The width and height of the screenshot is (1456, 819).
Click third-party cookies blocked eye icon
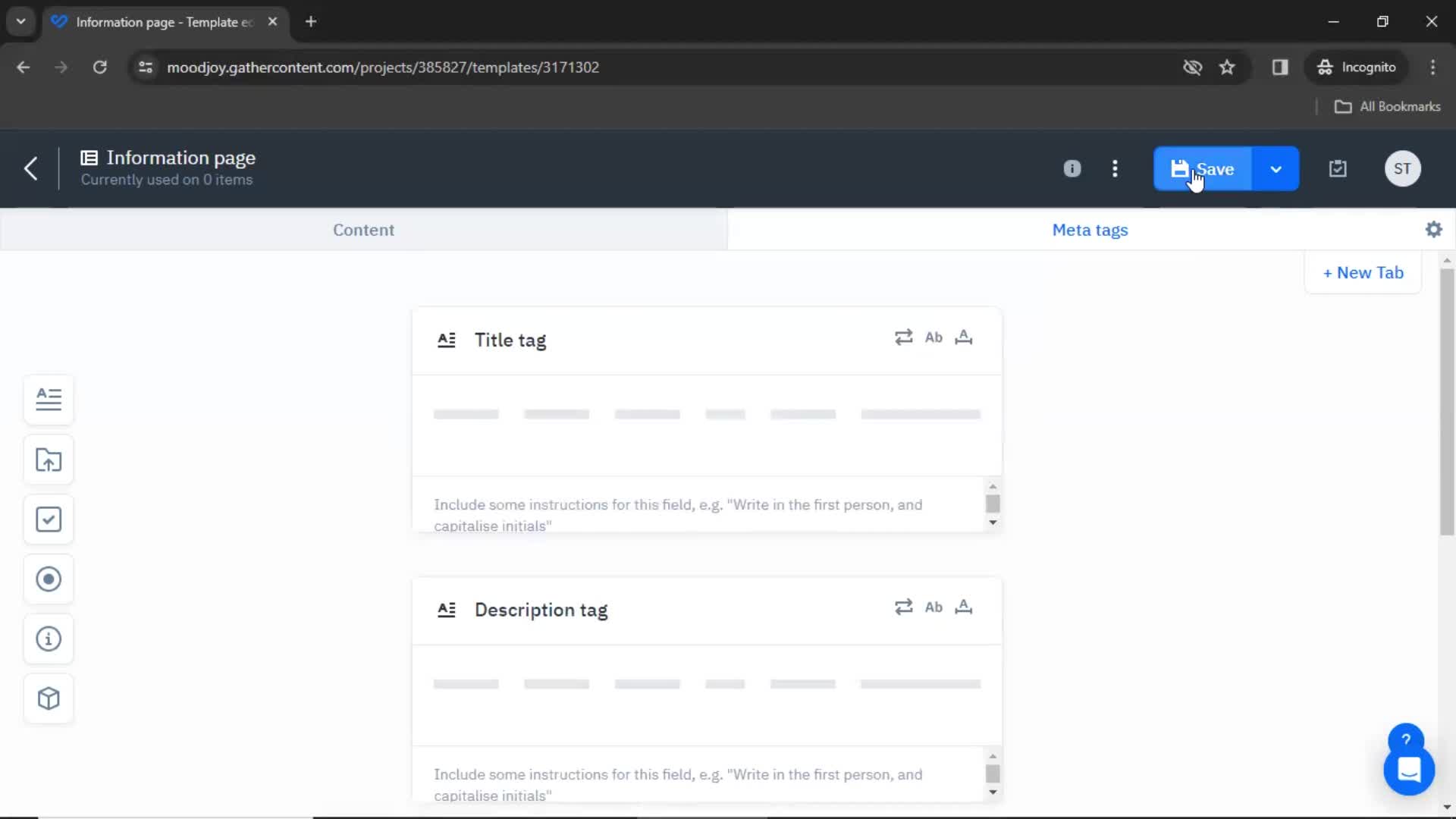coord(1192,67)
